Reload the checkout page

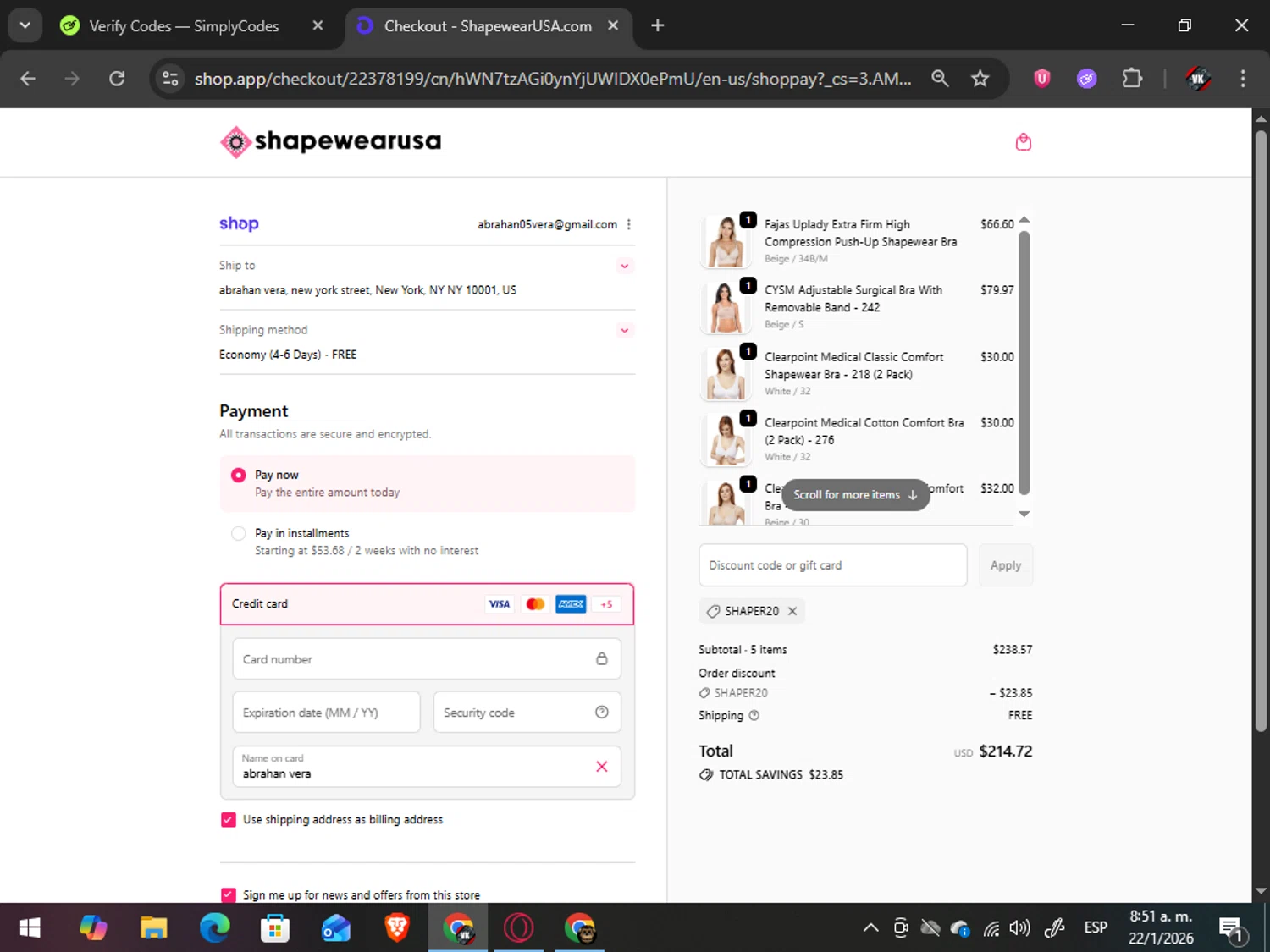coord(117,79)
